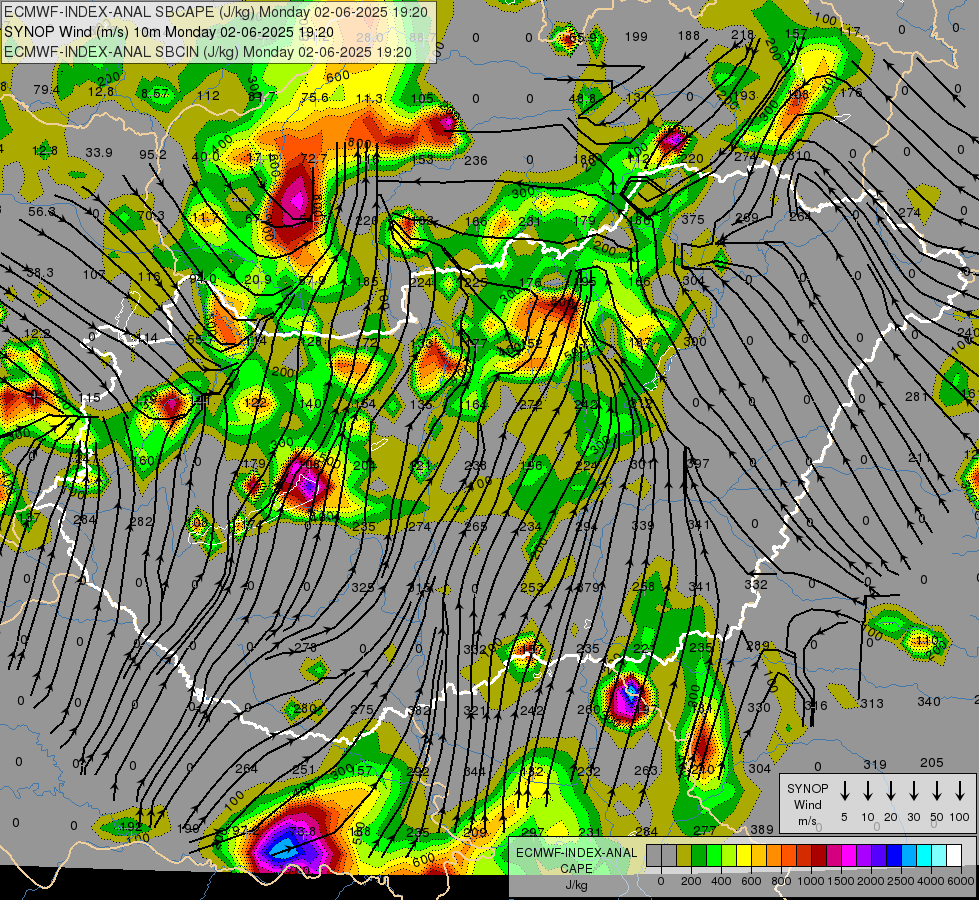This screenshot has width=979, height=900.
Task: Click the 75.6 value on the map
Action: [315, 97]
